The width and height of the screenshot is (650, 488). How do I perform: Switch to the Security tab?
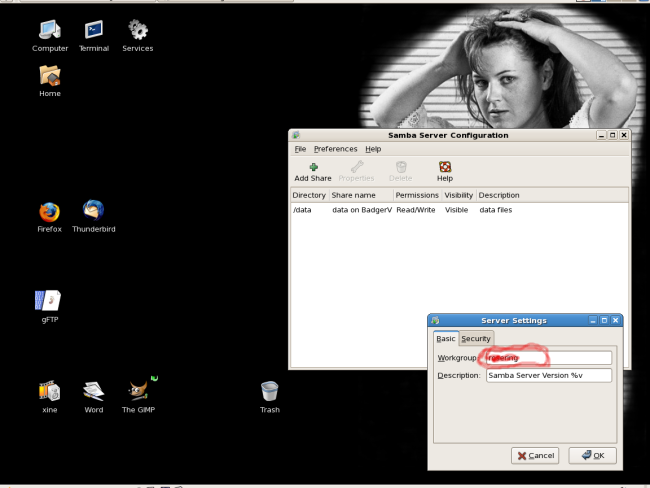tap(476, 339)
